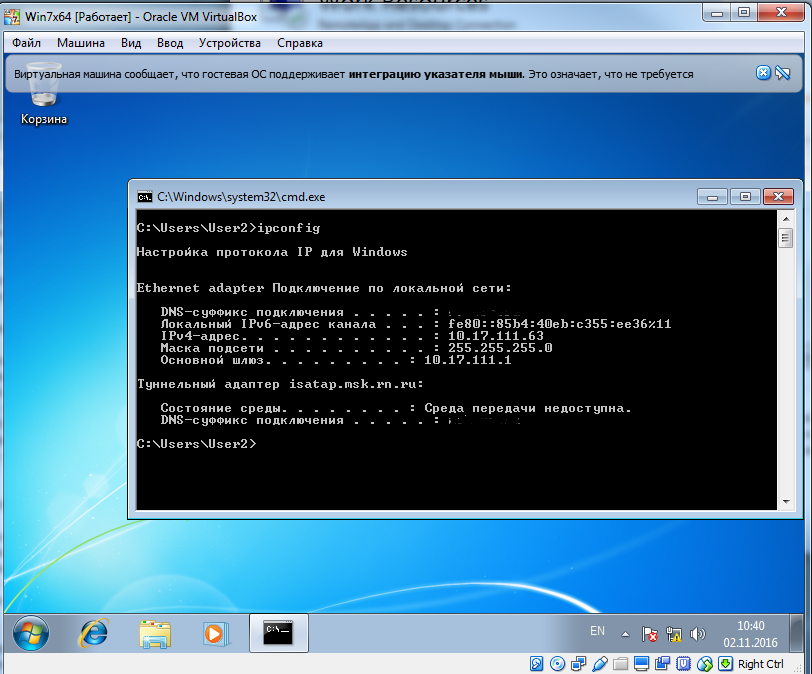
Task: Open the Ввод menu
Action: click(170, 43)
